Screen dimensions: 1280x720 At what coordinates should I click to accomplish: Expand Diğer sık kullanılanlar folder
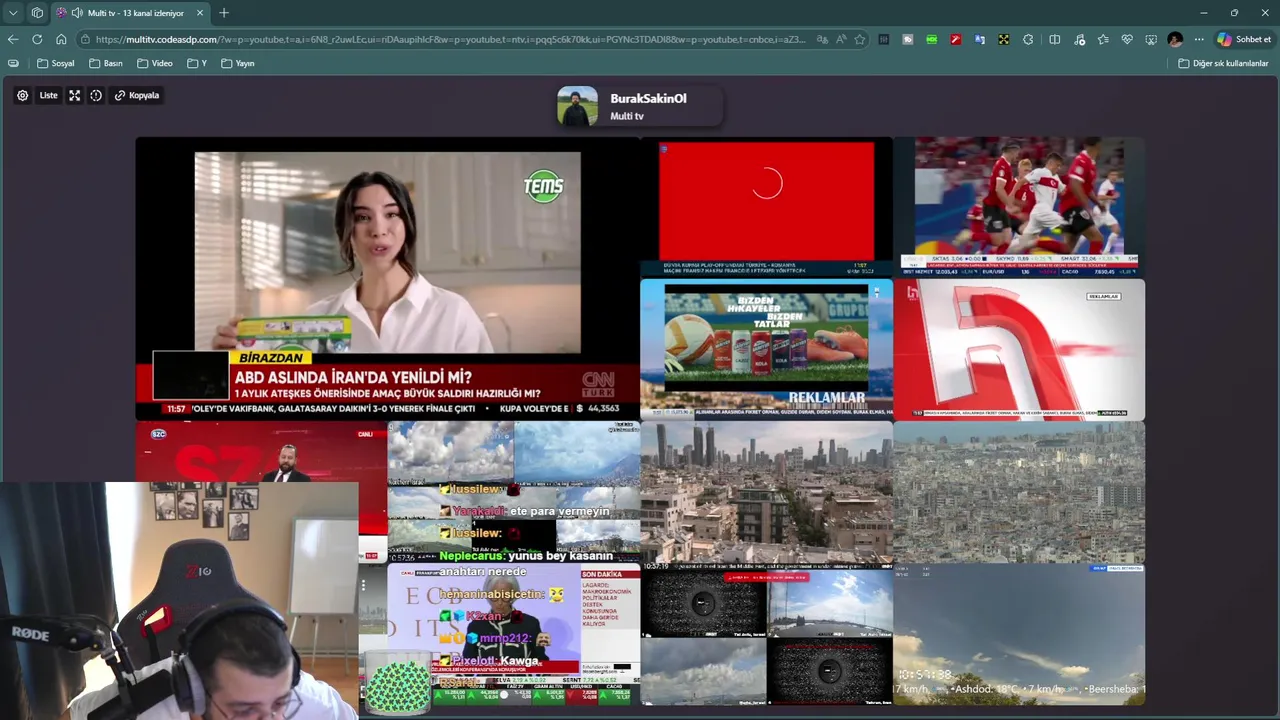[1223, 63]
